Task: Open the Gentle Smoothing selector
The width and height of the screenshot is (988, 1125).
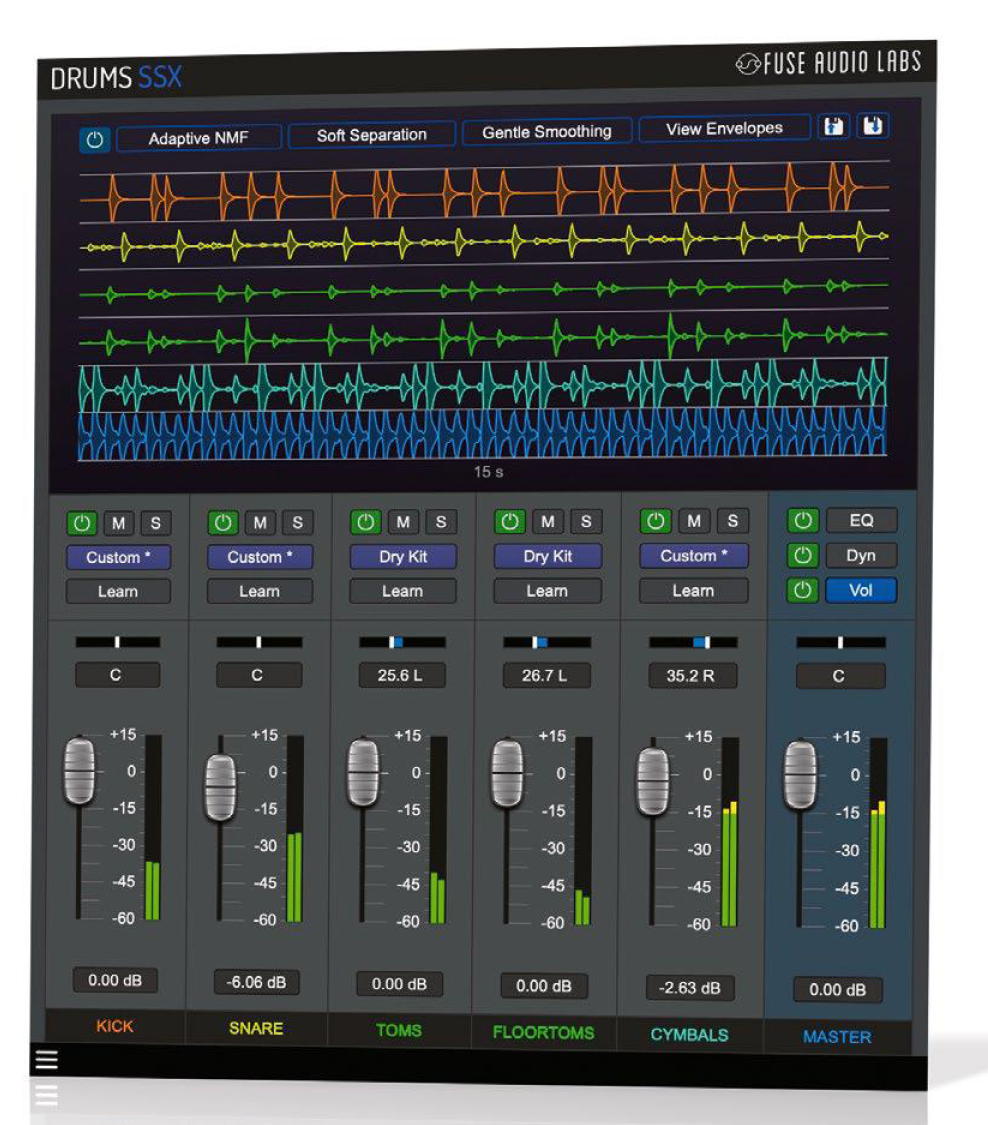Action: 547,132
